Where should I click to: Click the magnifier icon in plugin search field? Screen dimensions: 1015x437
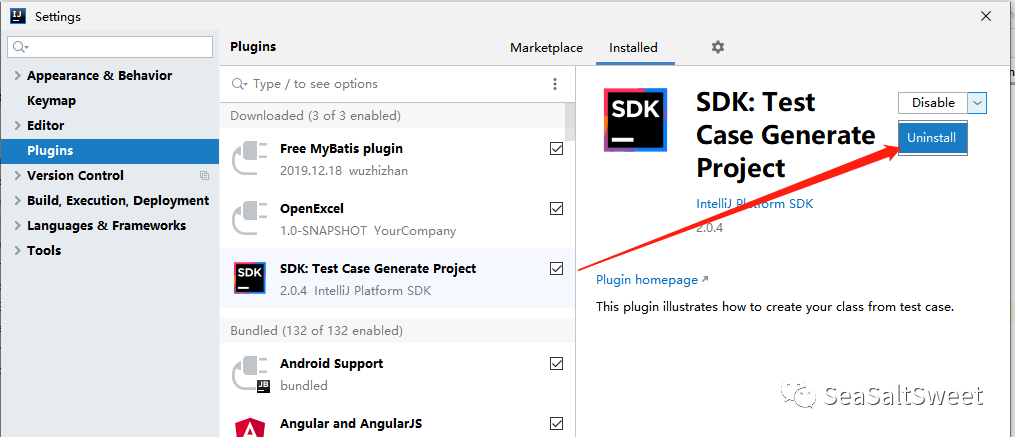point(240,84)
